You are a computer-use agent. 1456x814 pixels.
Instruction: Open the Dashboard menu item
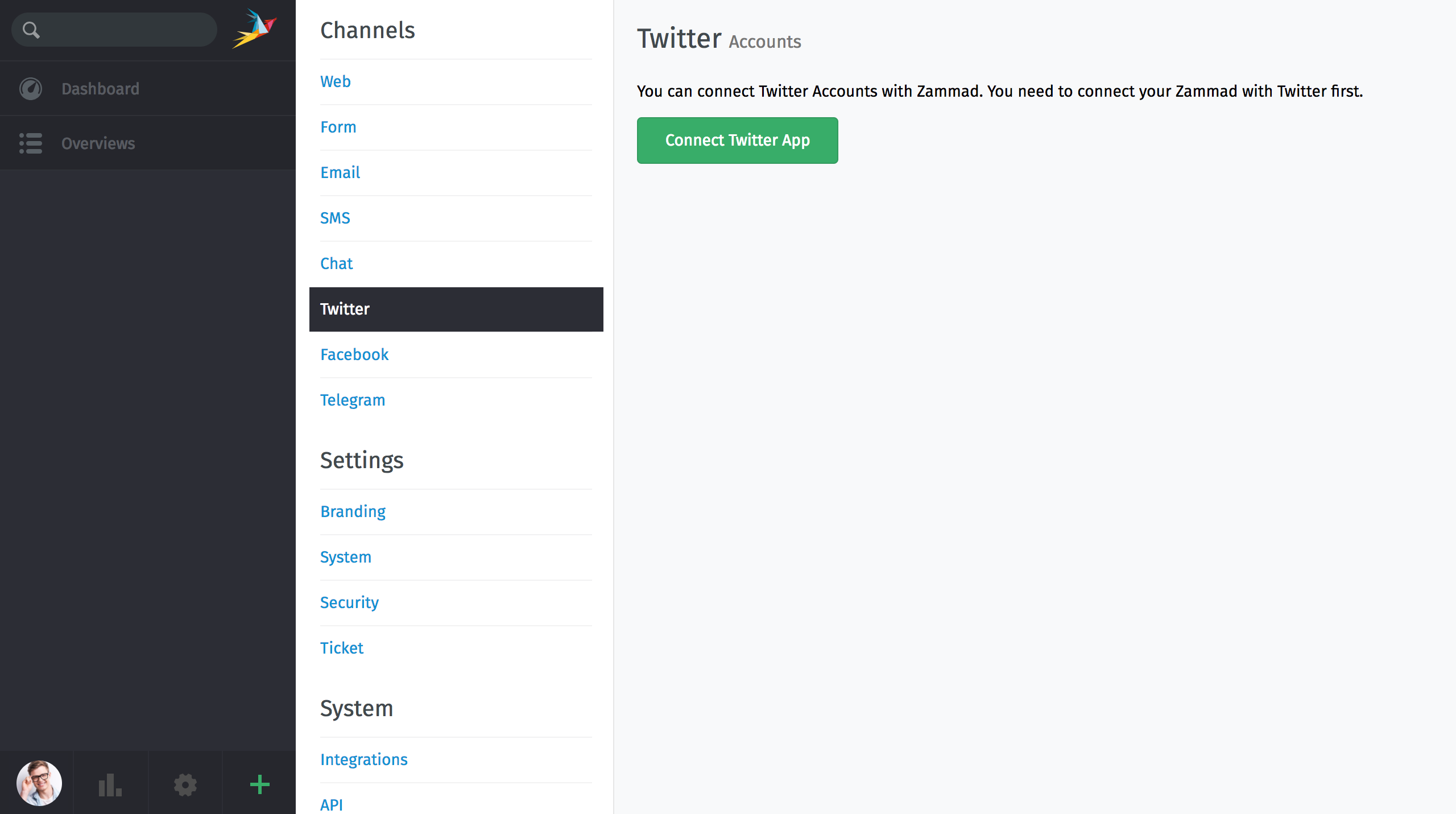(x=148, y=89)
